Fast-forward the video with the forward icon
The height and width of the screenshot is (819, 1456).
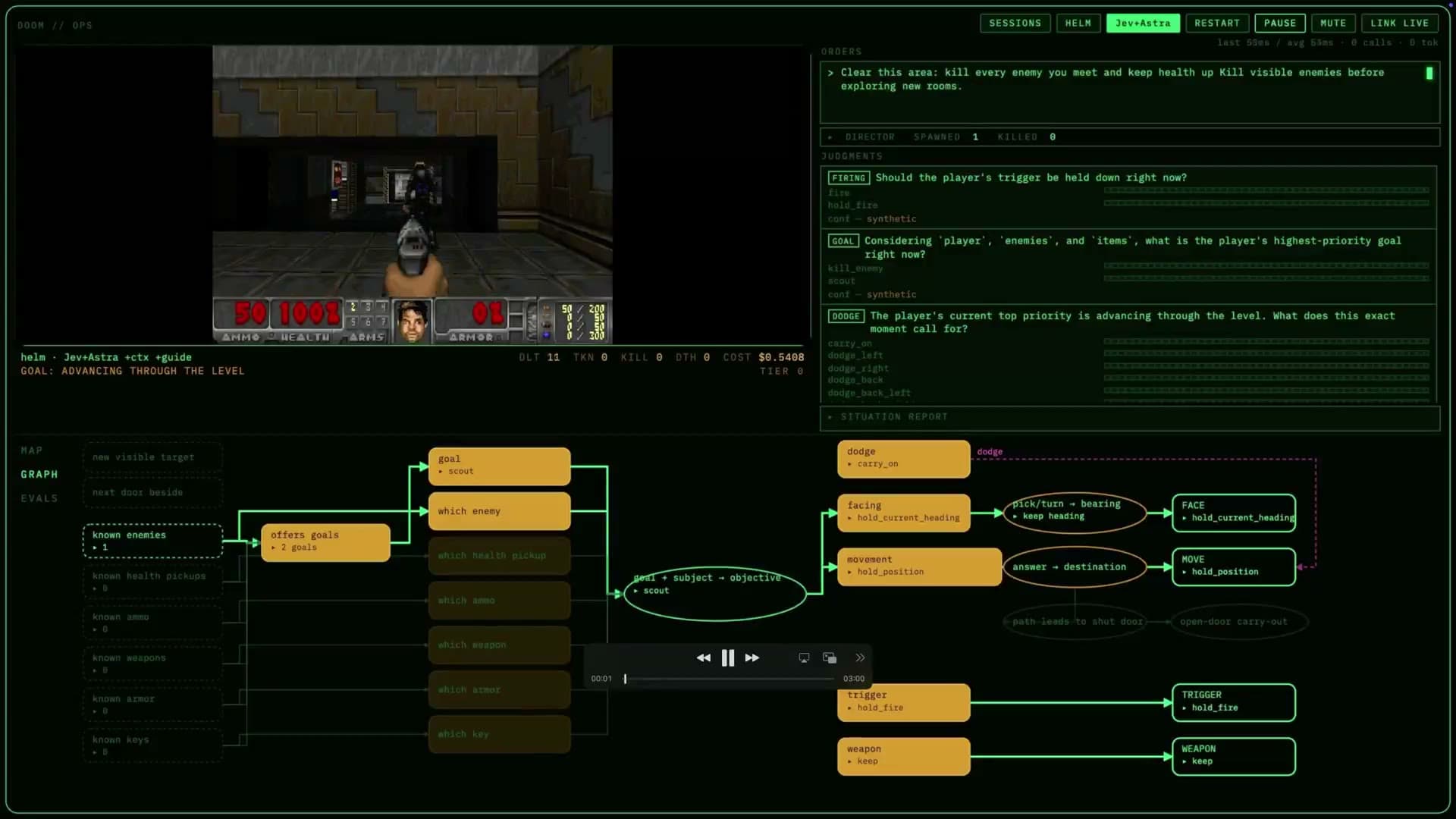tap(752, 658)
